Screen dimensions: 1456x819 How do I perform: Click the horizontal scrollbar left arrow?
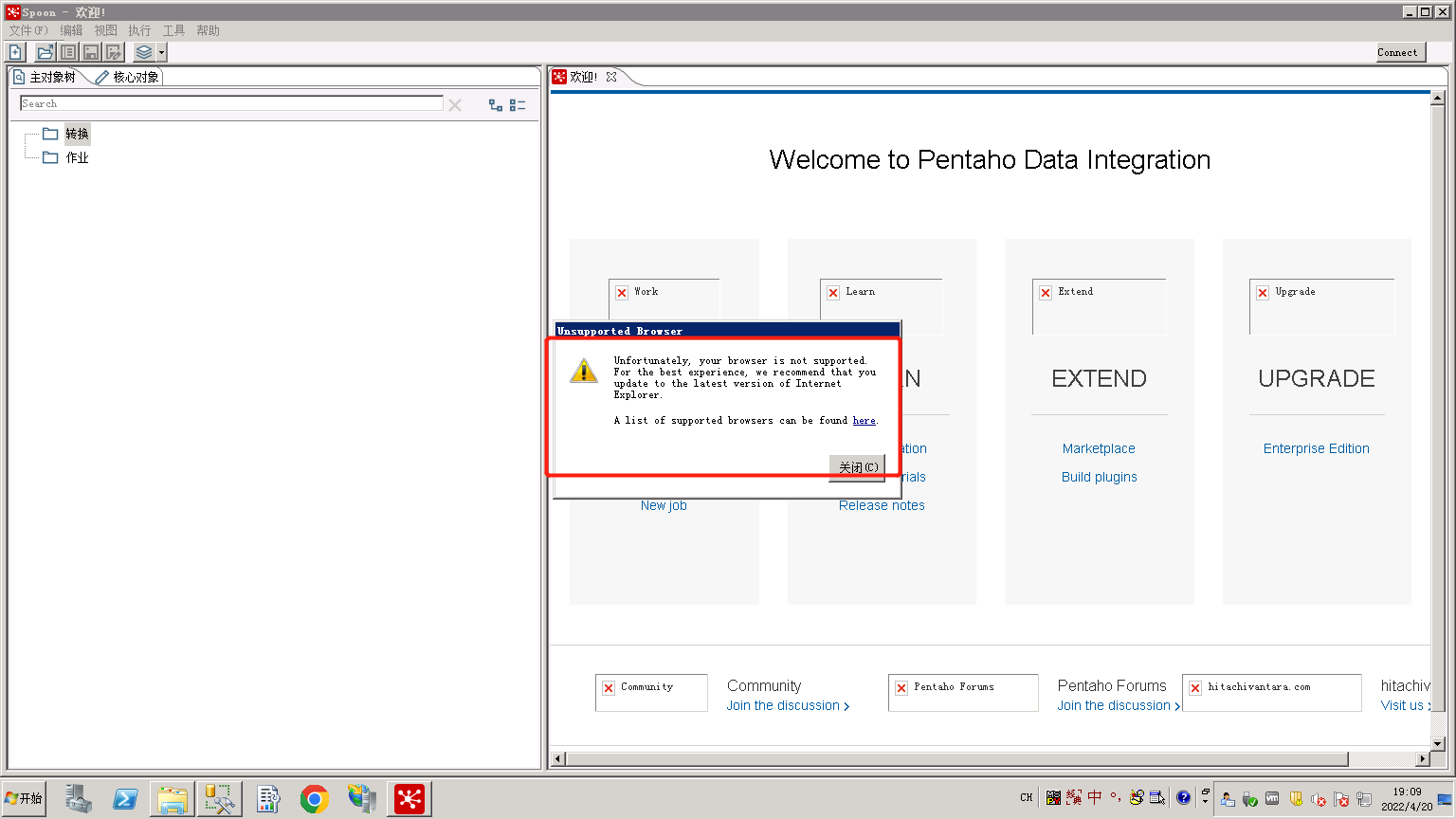[557, 758]
